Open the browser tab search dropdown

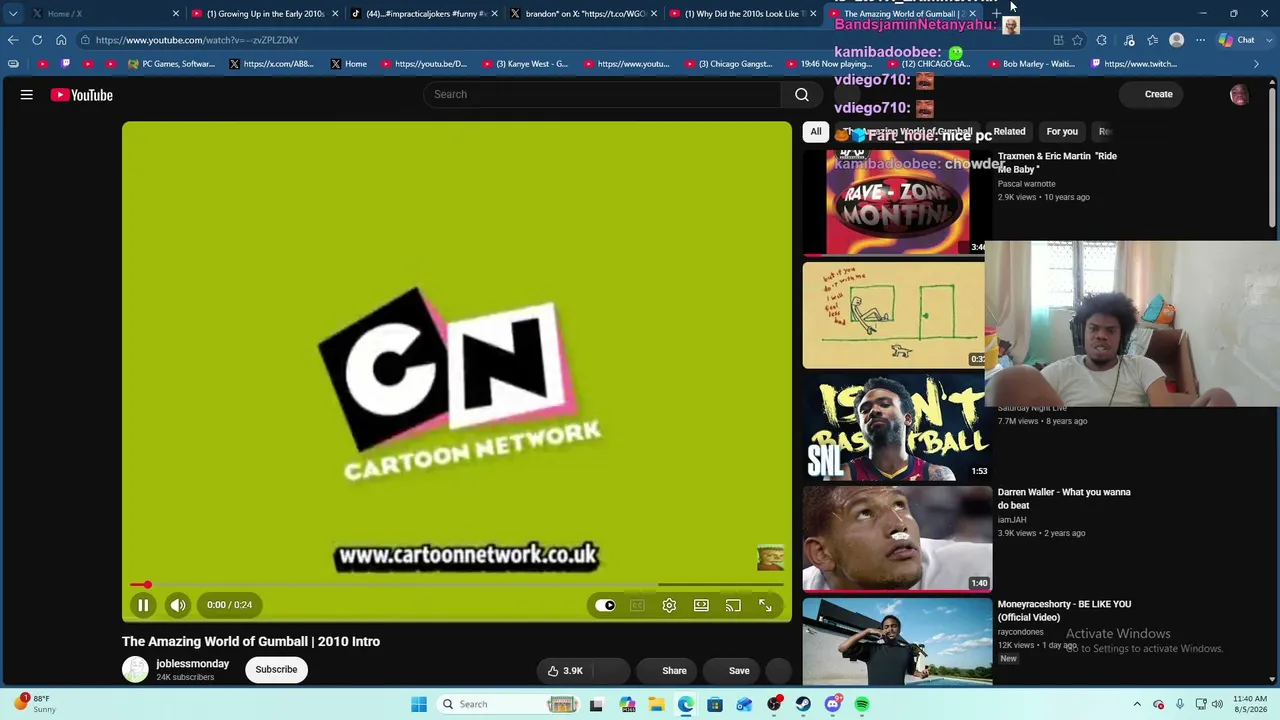coord(12,13)
